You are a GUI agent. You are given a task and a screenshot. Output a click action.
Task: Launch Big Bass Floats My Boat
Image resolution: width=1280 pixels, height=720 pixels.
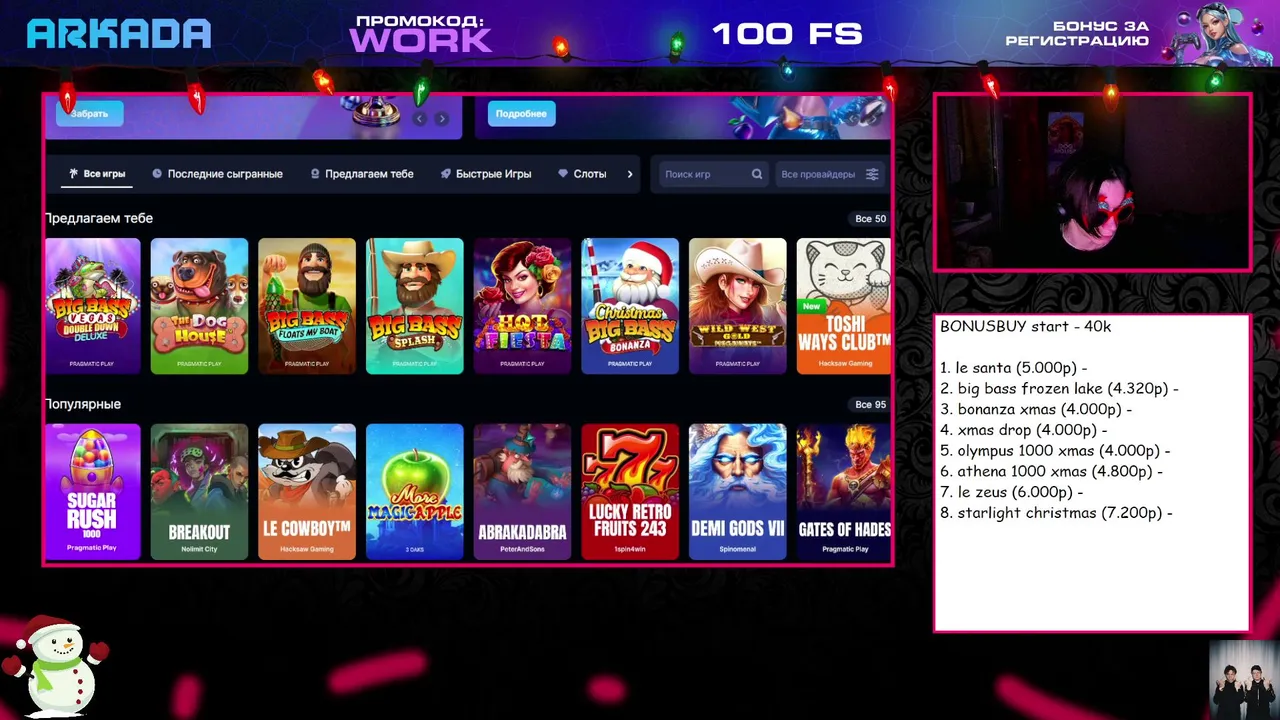pos(307,306)
